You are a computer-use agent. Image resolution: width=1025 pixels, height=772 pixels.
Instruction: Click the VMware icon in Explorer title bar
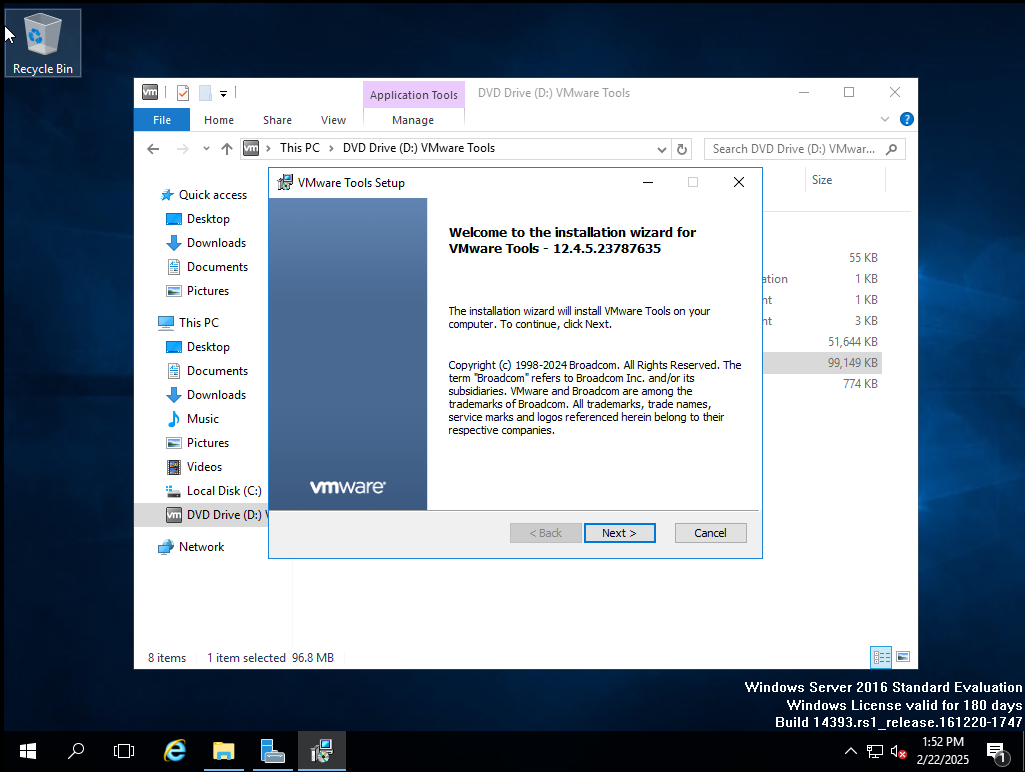tap(150, 92)
